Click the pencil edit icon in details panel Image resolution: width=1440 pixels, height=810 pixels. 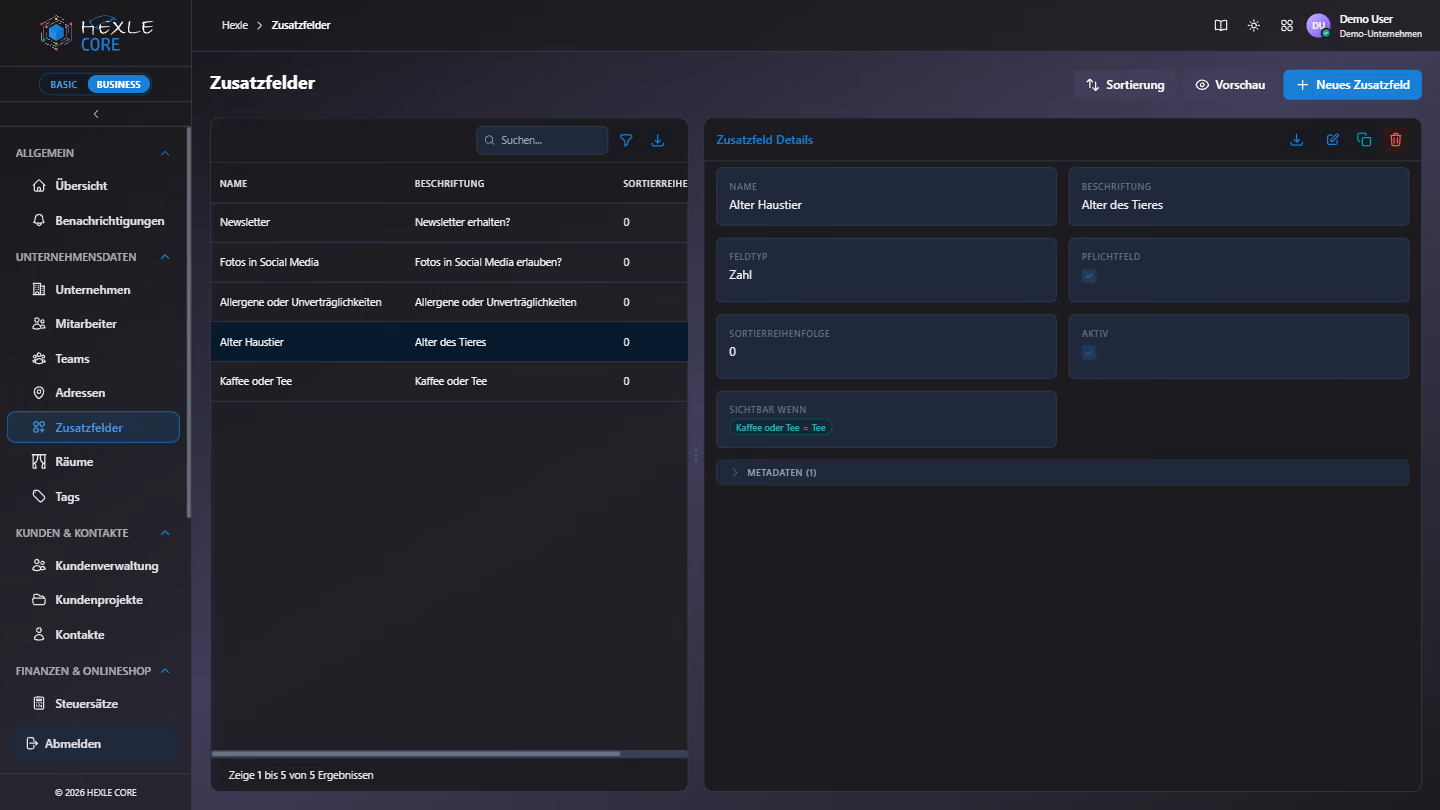click(1333, 140)
